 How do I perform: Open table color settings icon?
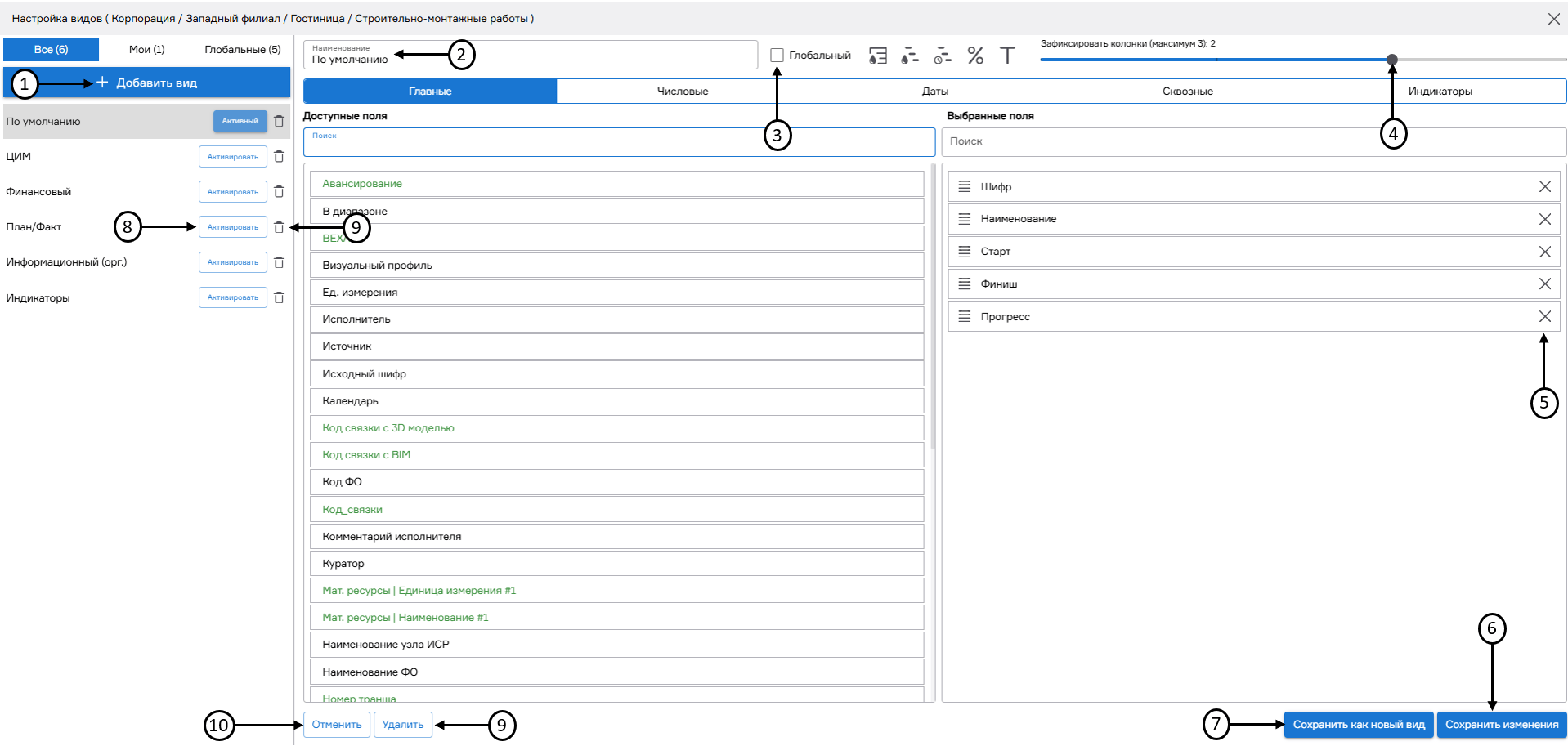coord(877,56)
